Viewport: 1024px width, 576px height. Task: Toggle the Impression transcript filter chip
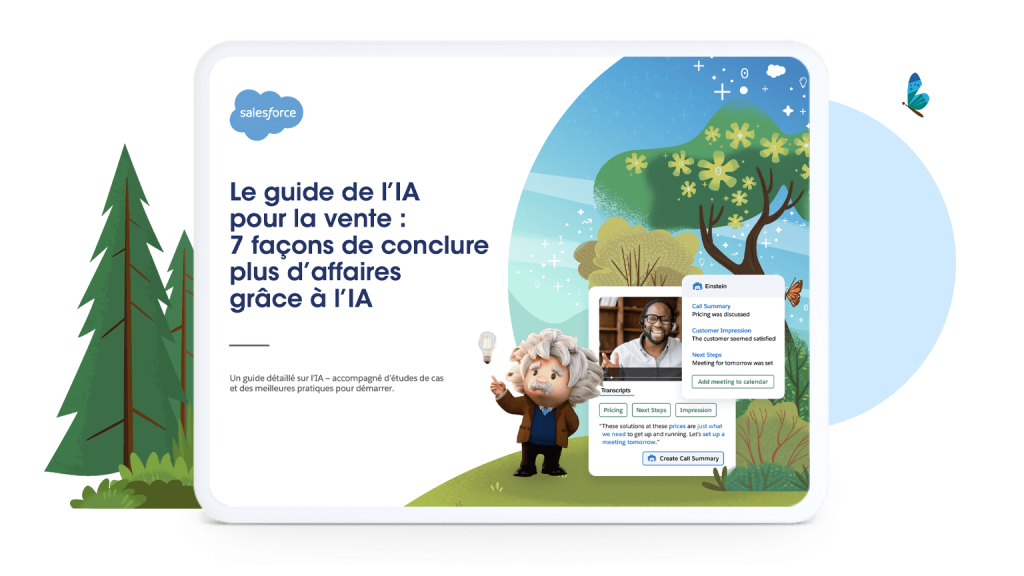coord(695,409)
